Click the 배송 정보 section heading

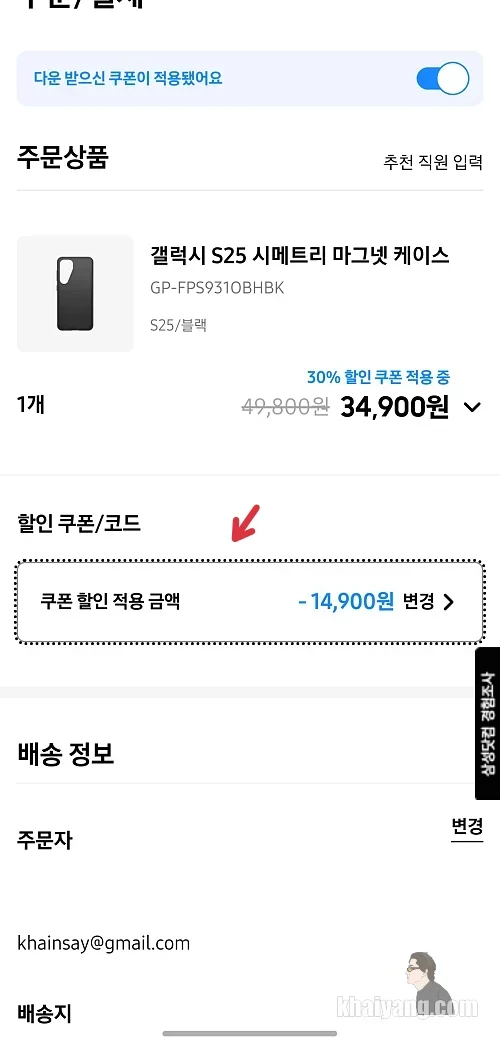click(65, 754)
